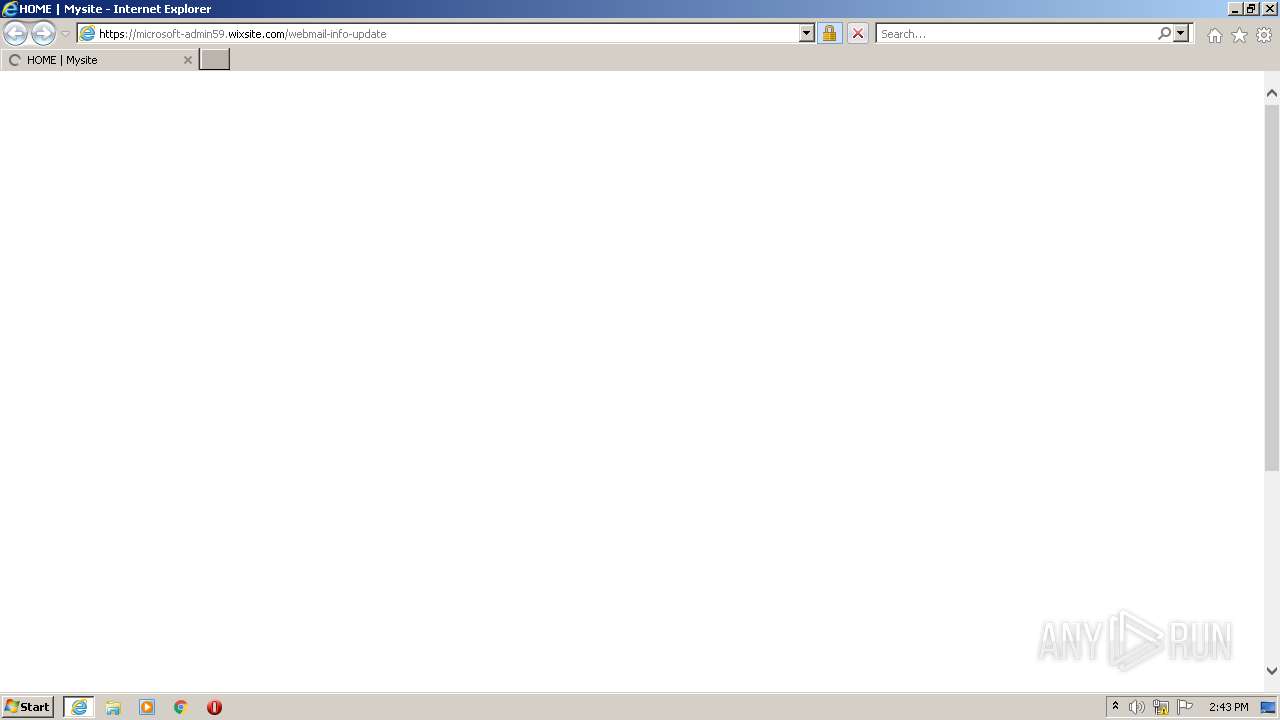
Task: Restore down the Internet Explorer window
Action: click(1252, 8)
